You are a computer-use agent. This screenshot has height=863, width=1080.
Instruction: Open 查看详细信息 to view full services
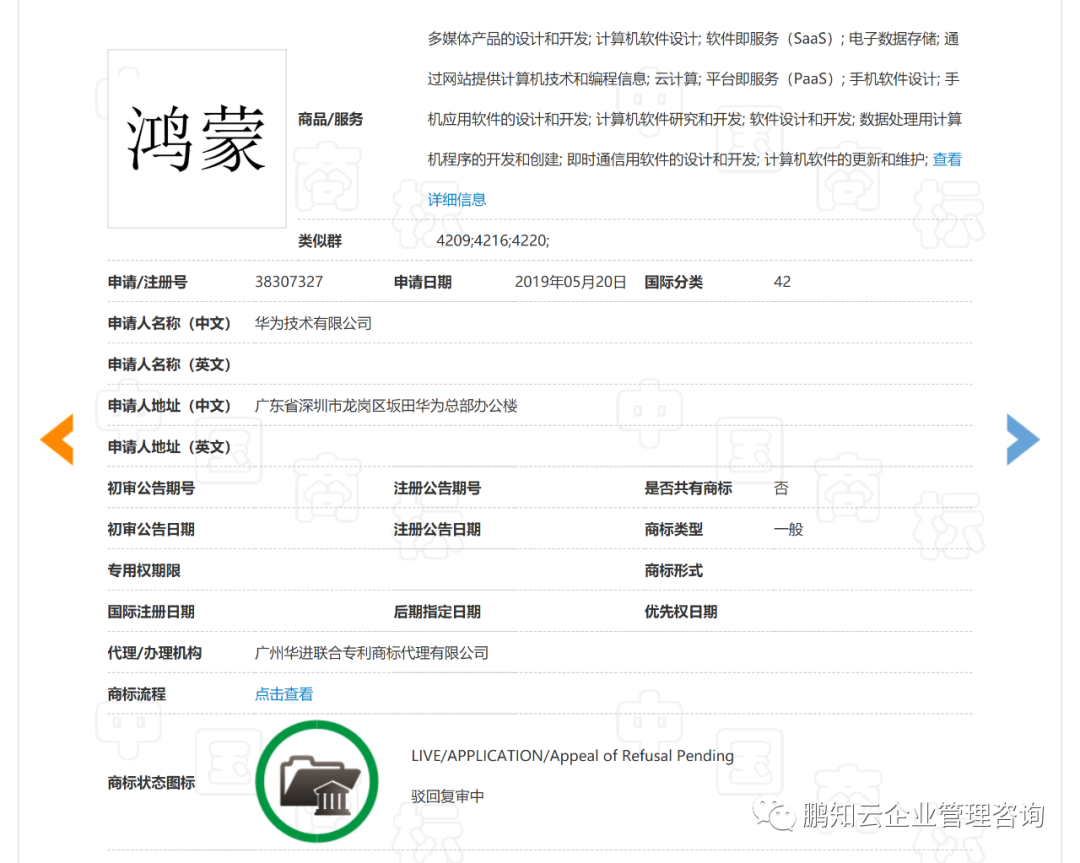click(457, 199)
